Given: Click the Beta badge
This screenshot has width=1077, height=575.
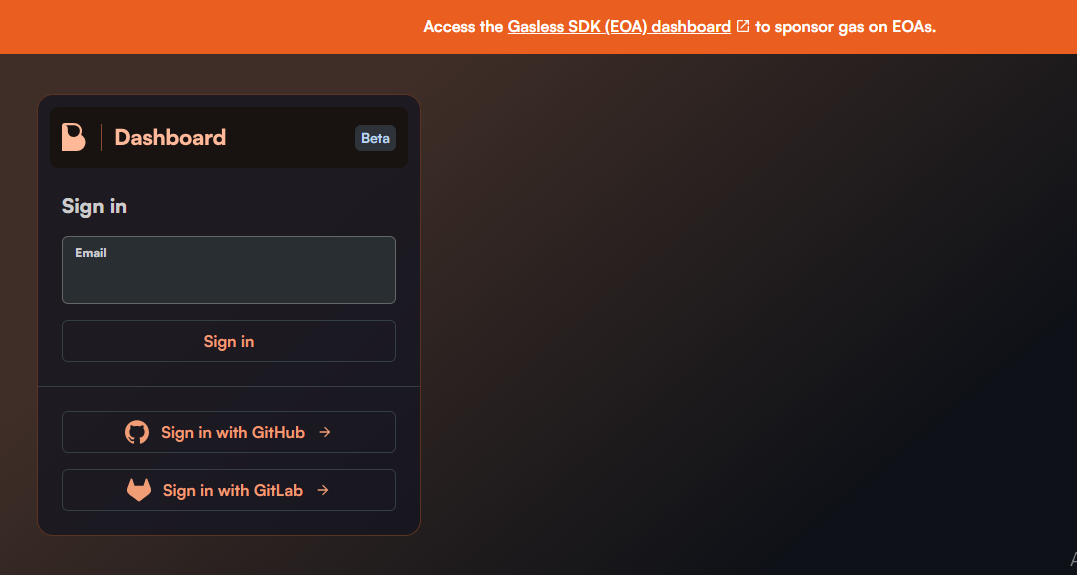Looking at the screenshot, I should pyautogui.click(x=375, y=138).
